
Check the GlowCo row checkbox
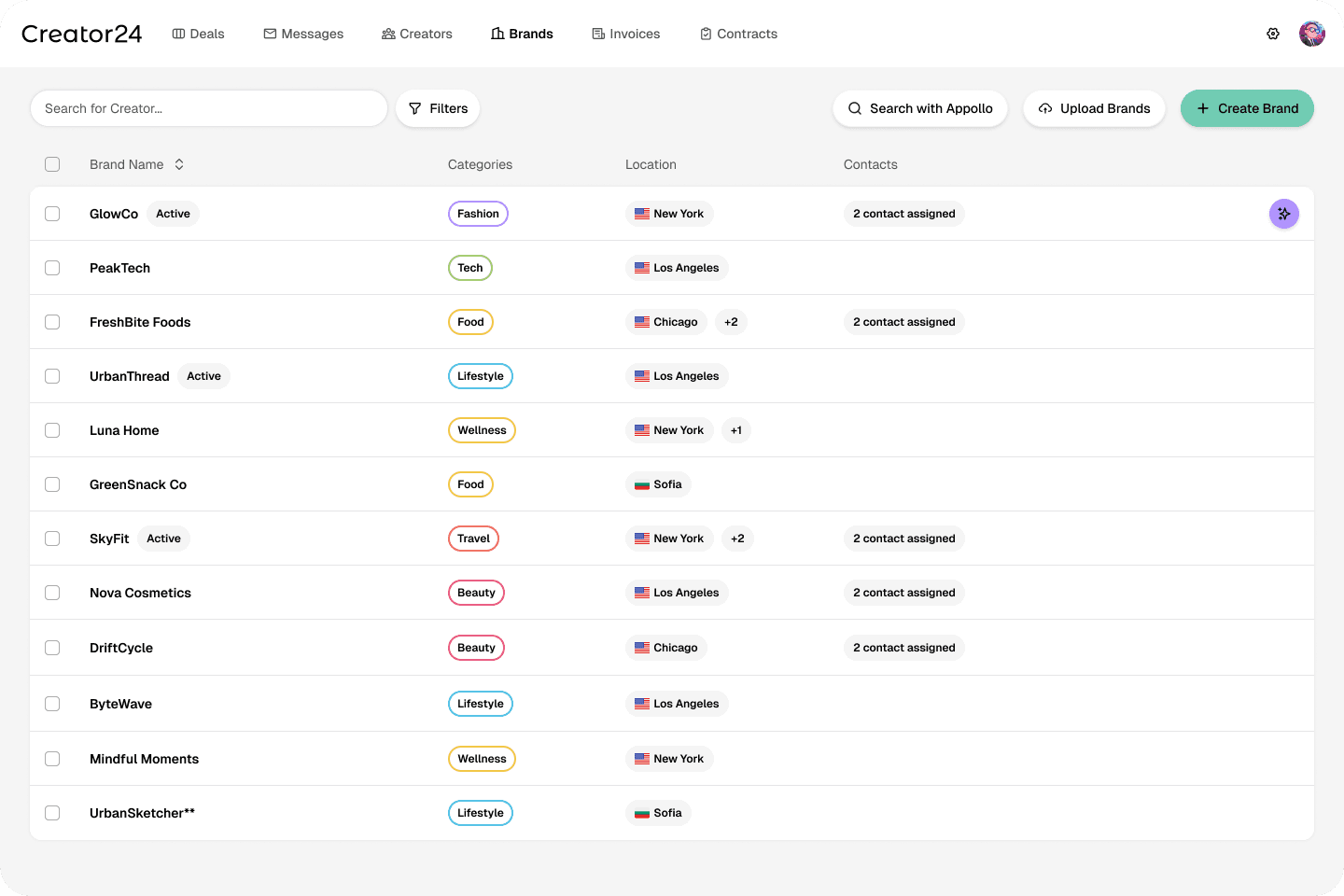pos(52,214)
